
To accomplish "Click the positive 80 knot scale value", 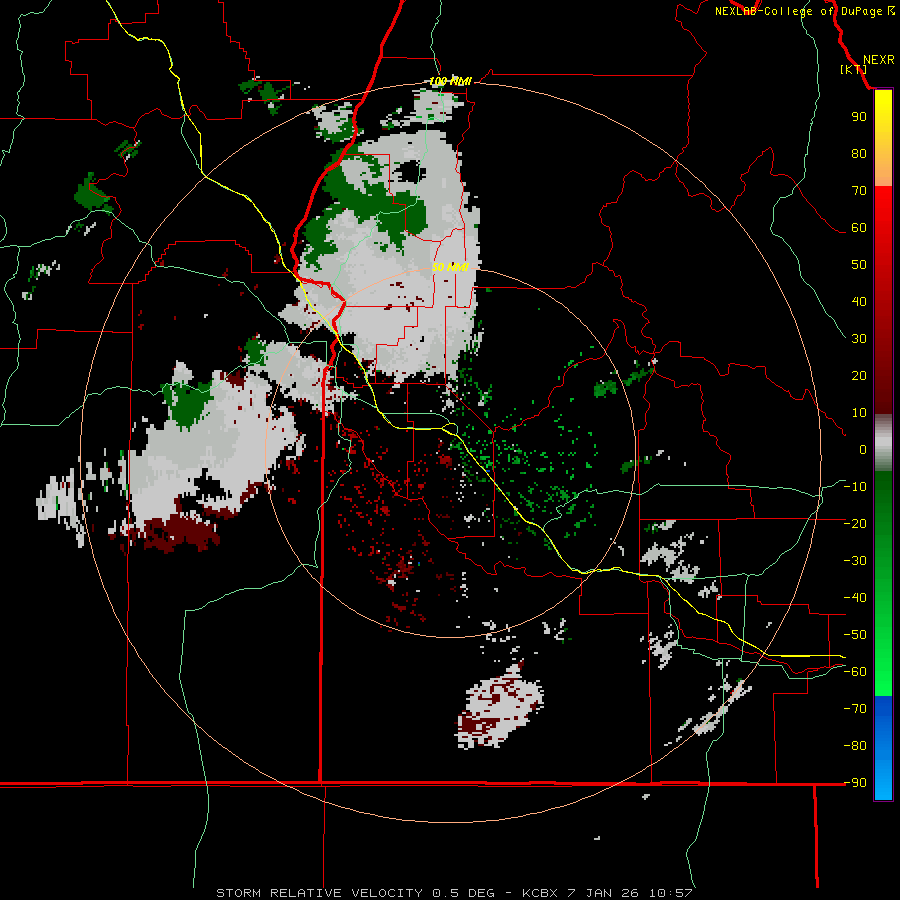I will 859,153.
